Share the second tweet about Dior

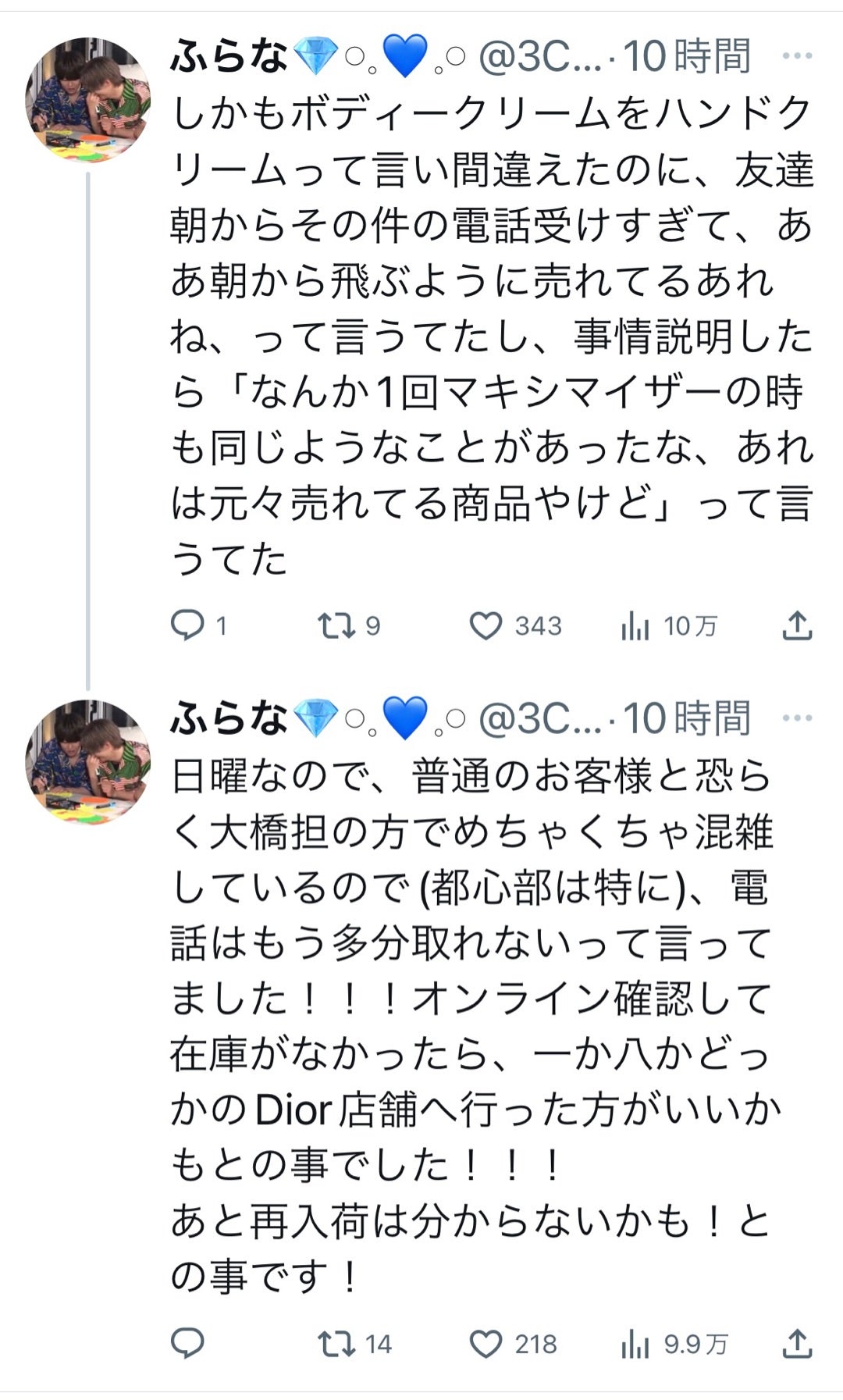[x=797, y=1344]
